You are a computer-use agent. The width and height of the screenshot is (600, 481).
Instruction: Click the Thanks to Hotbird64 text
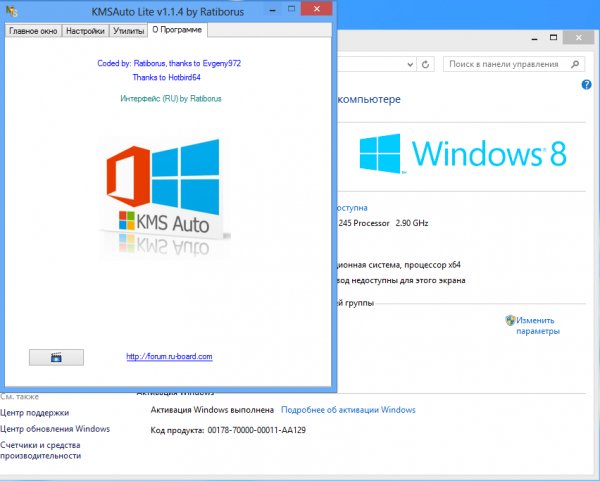tap(166, 77)
